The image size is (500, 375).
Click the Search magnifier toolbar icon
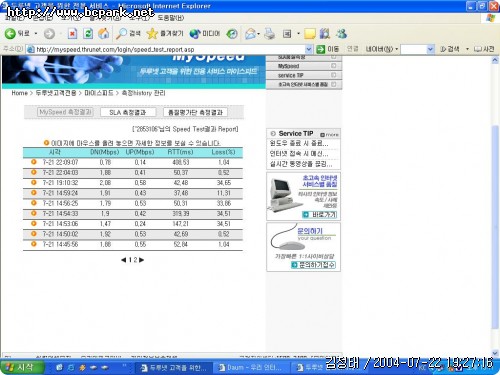pyautogui.click(x=121, y=33)
